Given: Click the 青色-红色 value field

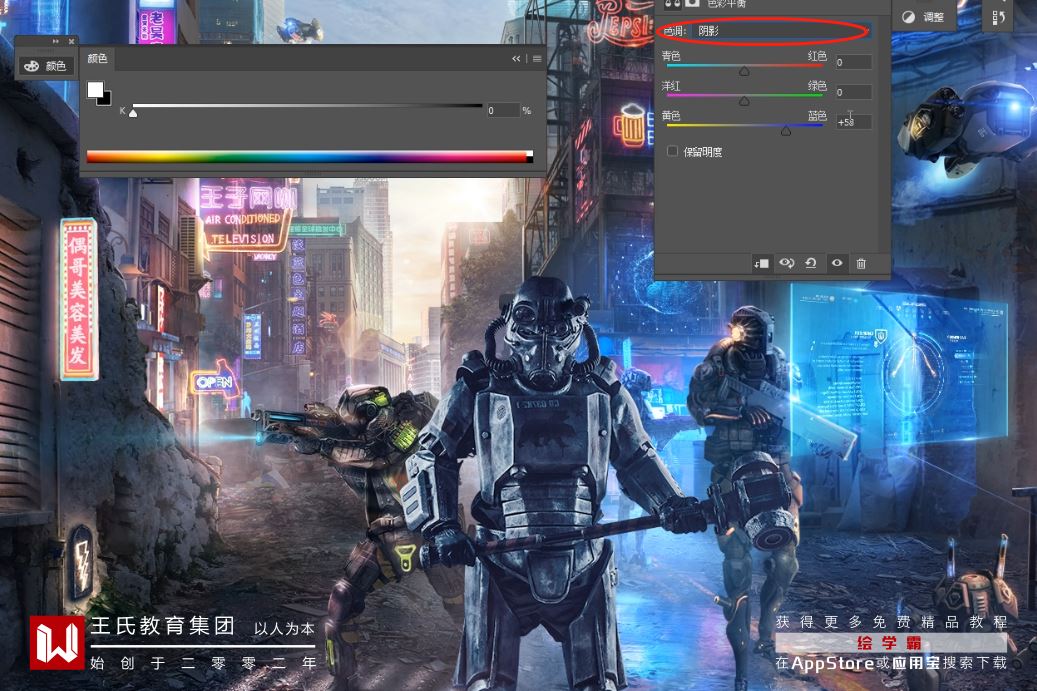Looking at the screenshot, I should pyautogui.click(x=853, y=62).
